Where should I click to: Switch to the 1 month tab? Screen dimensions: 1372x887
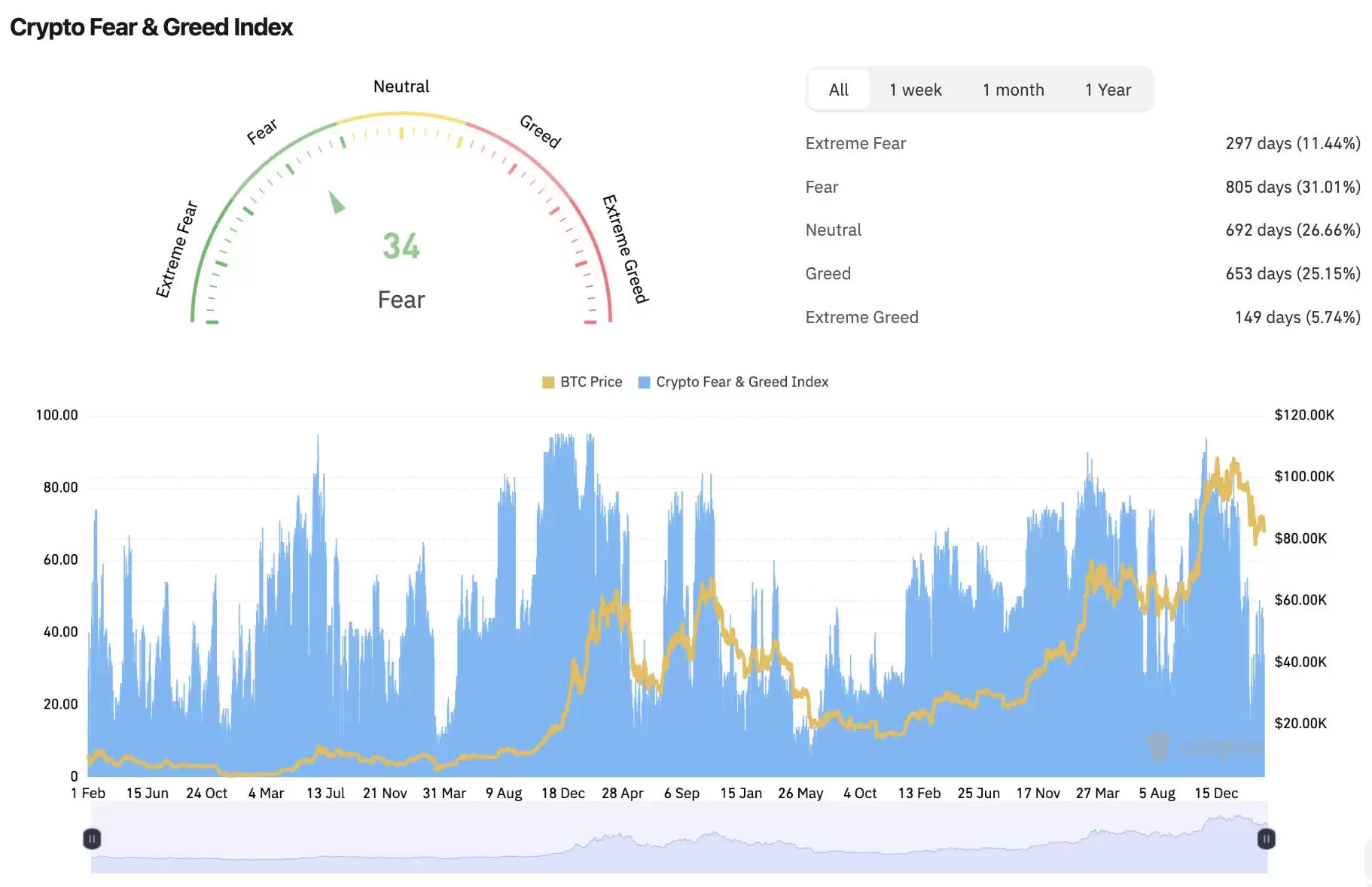[x=1013, y=90]
